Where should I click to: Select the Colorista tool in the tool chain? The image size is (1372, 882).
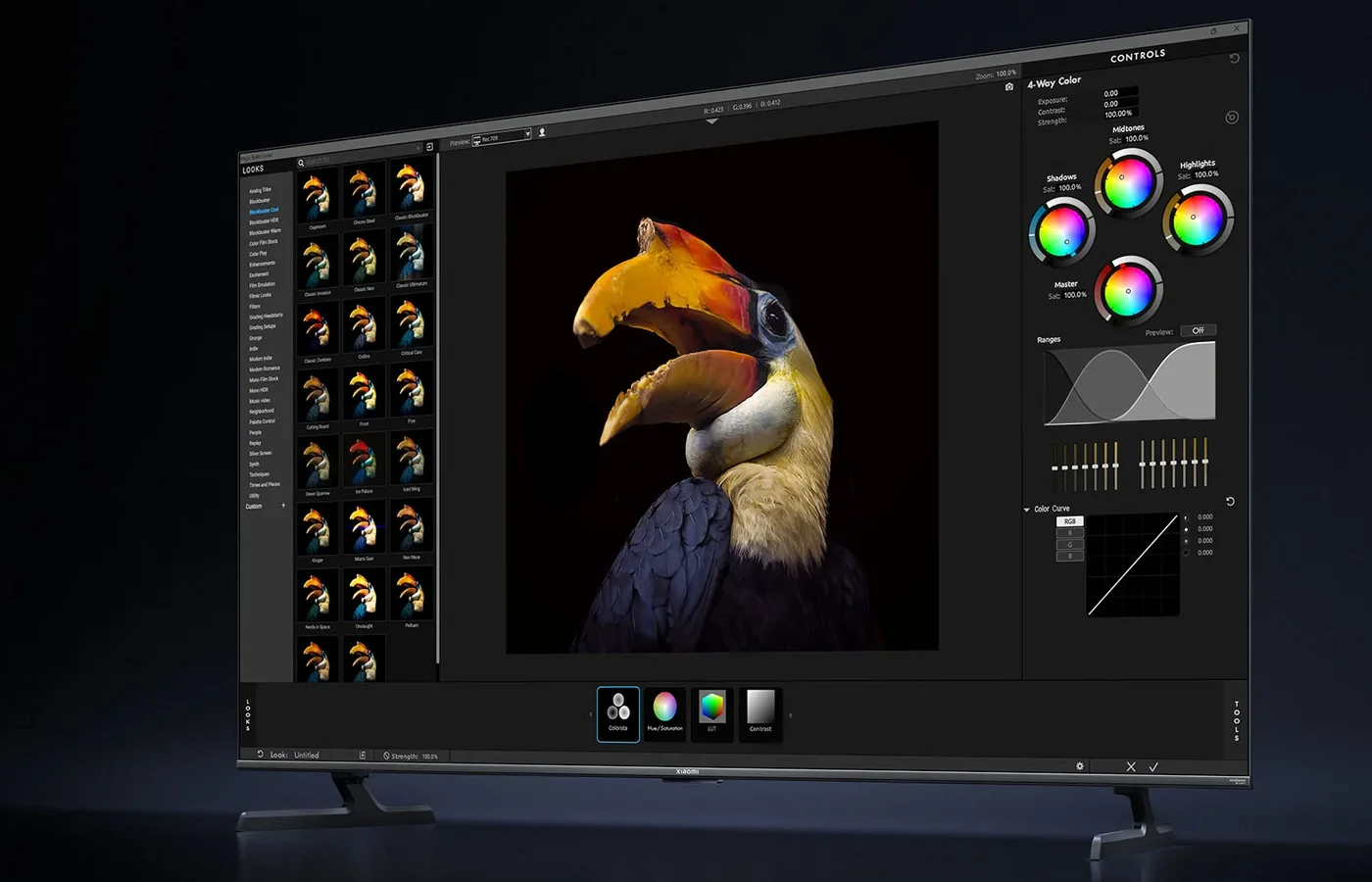tap(618, 712)
